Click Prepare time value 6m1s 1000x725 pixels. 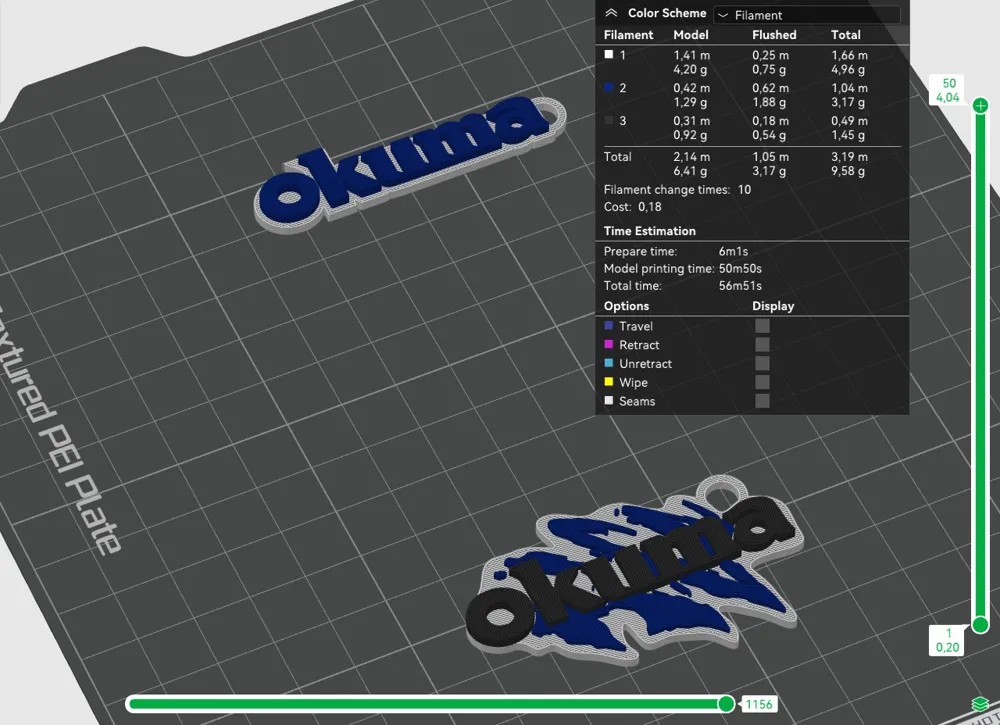(733, 251)
